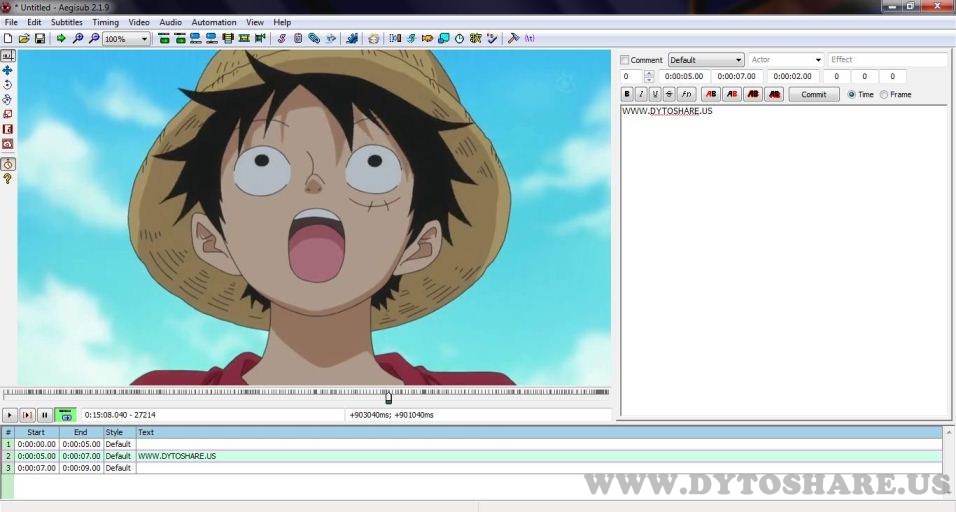Image resolution: width=956 pixels, height=512 pixels.
Task: Open the Automation manager icon
Action: coord(352,38)
